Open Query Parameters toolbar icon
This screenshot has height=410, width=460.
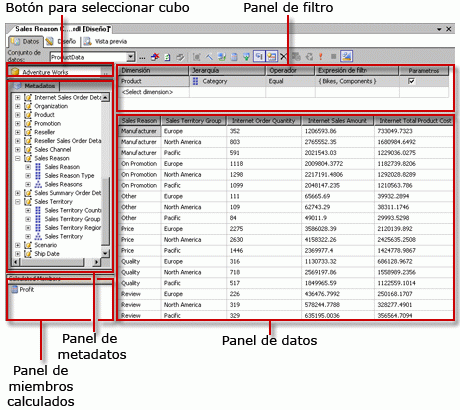296,57
